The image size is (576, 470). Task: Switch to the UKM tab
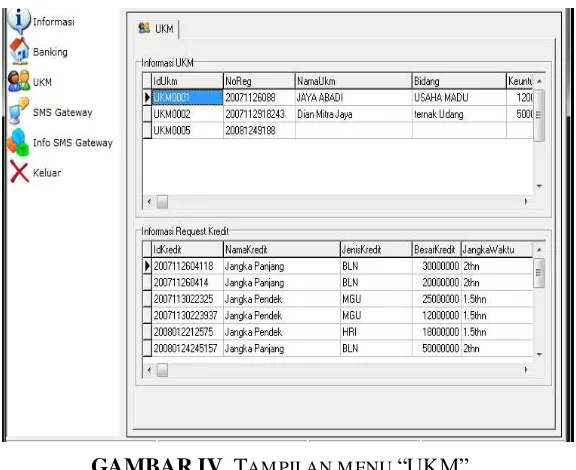pyautogui.click(x=156, y=29)
